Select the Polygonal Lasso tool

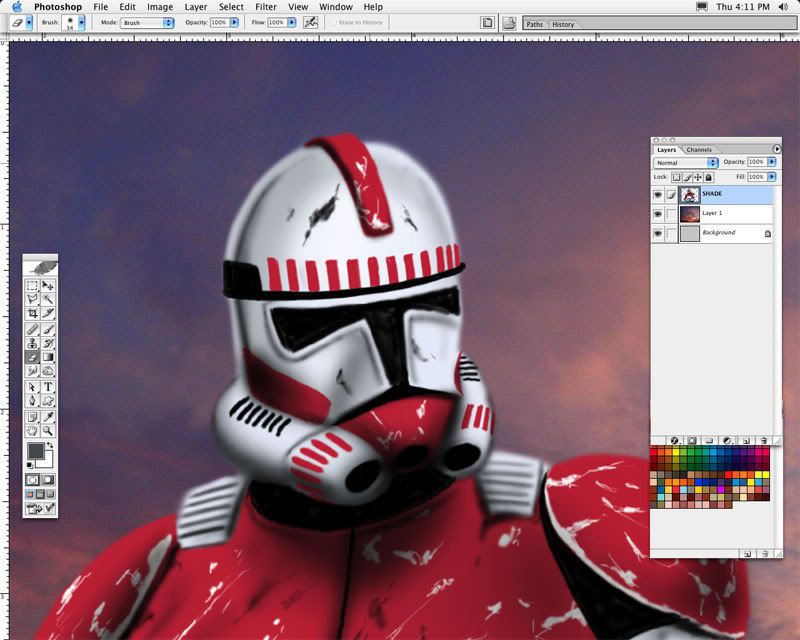tap(32, 299)
